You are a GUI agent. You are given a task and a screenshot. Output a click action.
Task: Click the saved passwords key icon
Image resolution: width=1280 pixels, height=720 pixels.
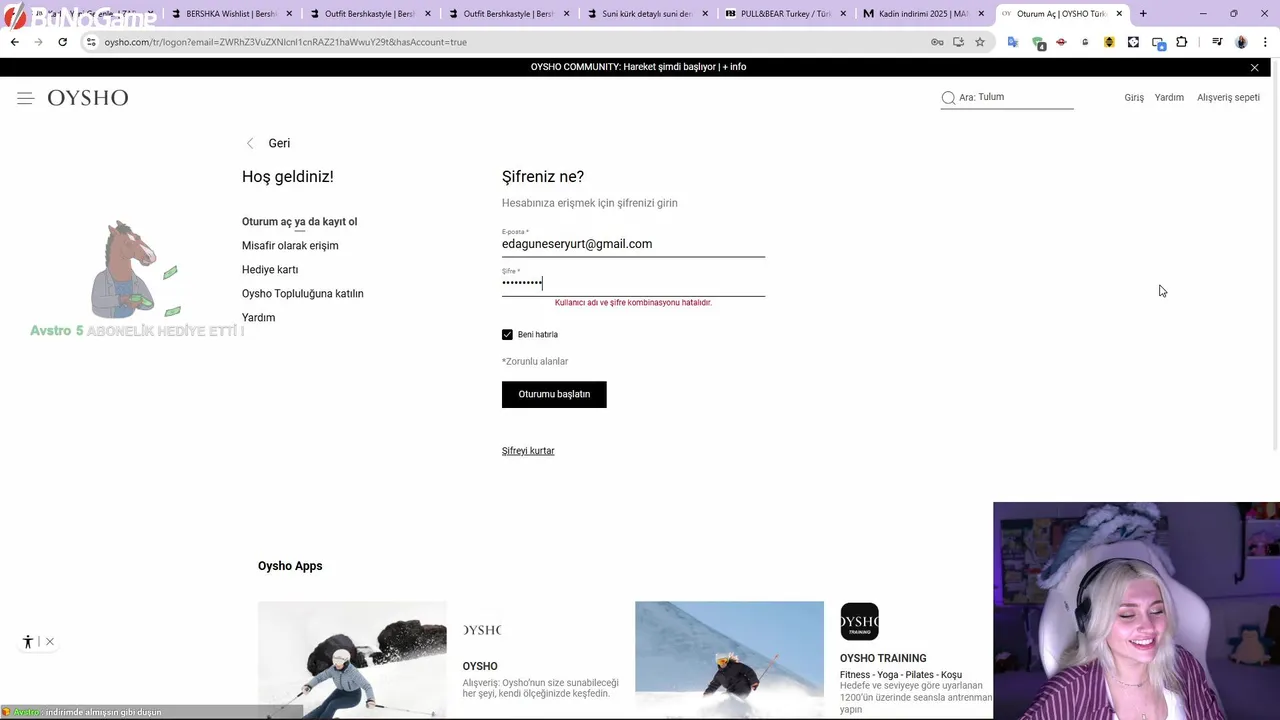click(937, 42)
